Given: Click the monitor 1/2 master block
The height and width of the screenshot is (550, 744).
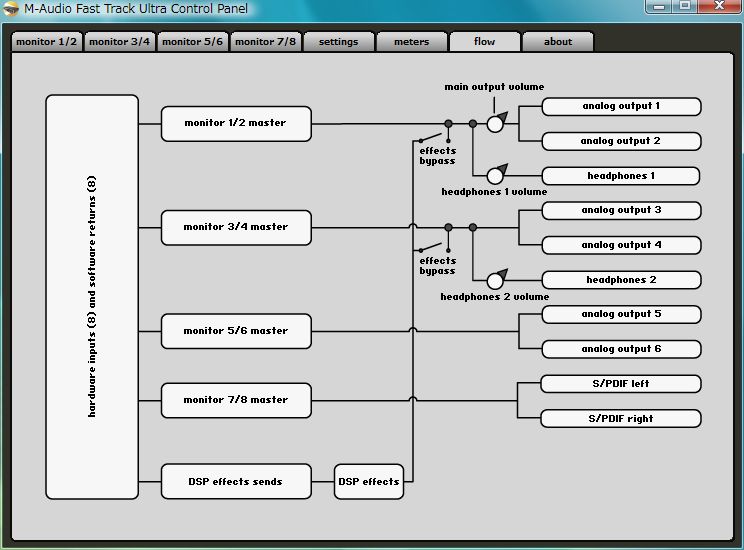Looking at the screenshot, I should (x=236, y=123).
